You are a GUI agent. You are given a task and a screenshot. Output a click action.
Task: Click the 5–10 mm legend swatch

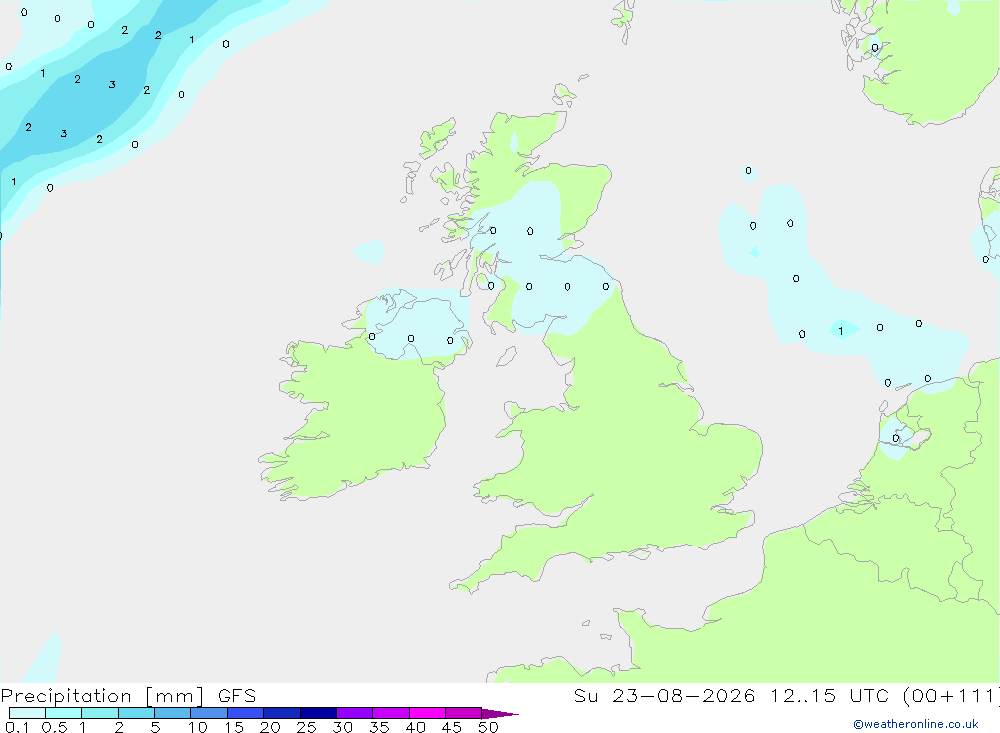[x=173, y=713]
